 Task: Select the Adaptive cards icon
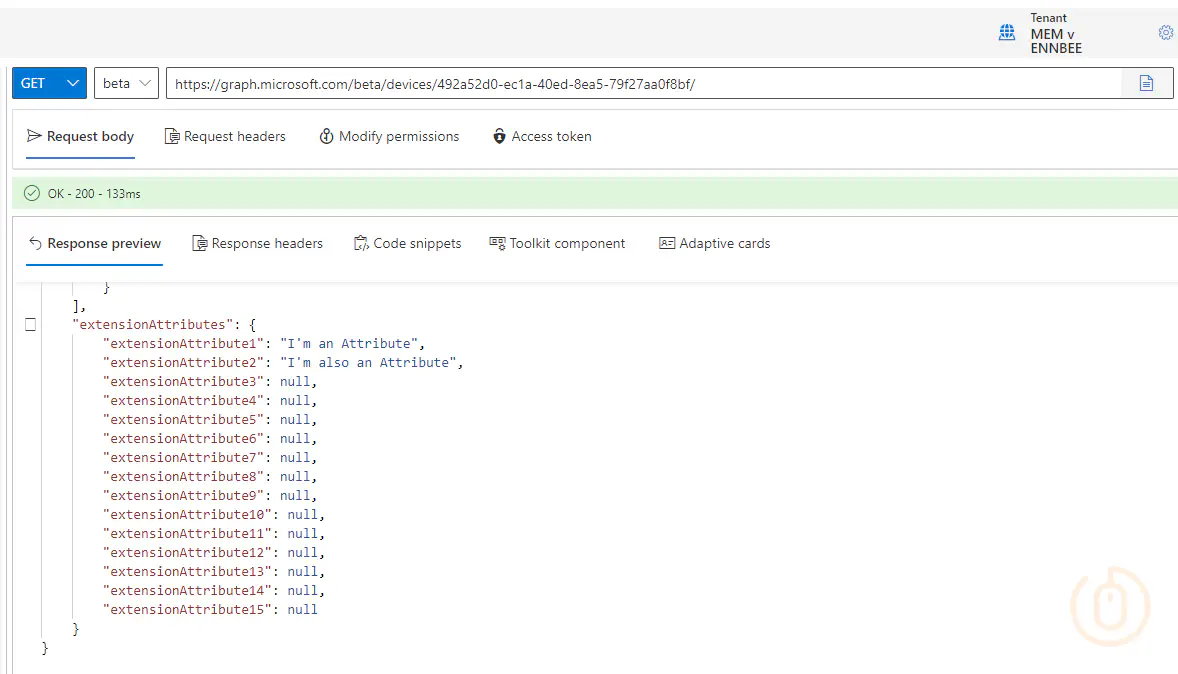(x=666, y=243)
